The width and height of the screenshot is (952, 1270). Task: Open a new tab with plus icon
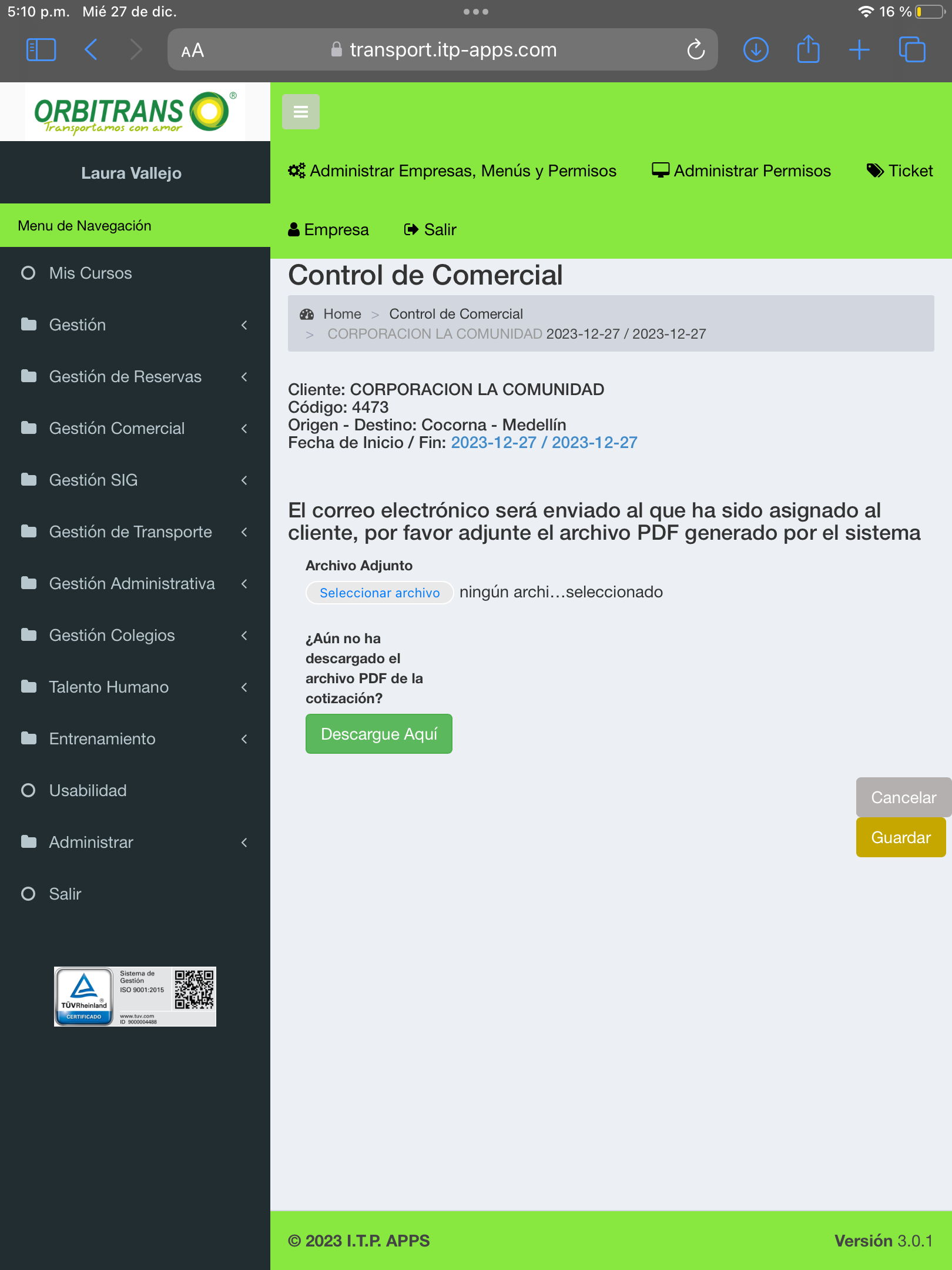[859, 50]
